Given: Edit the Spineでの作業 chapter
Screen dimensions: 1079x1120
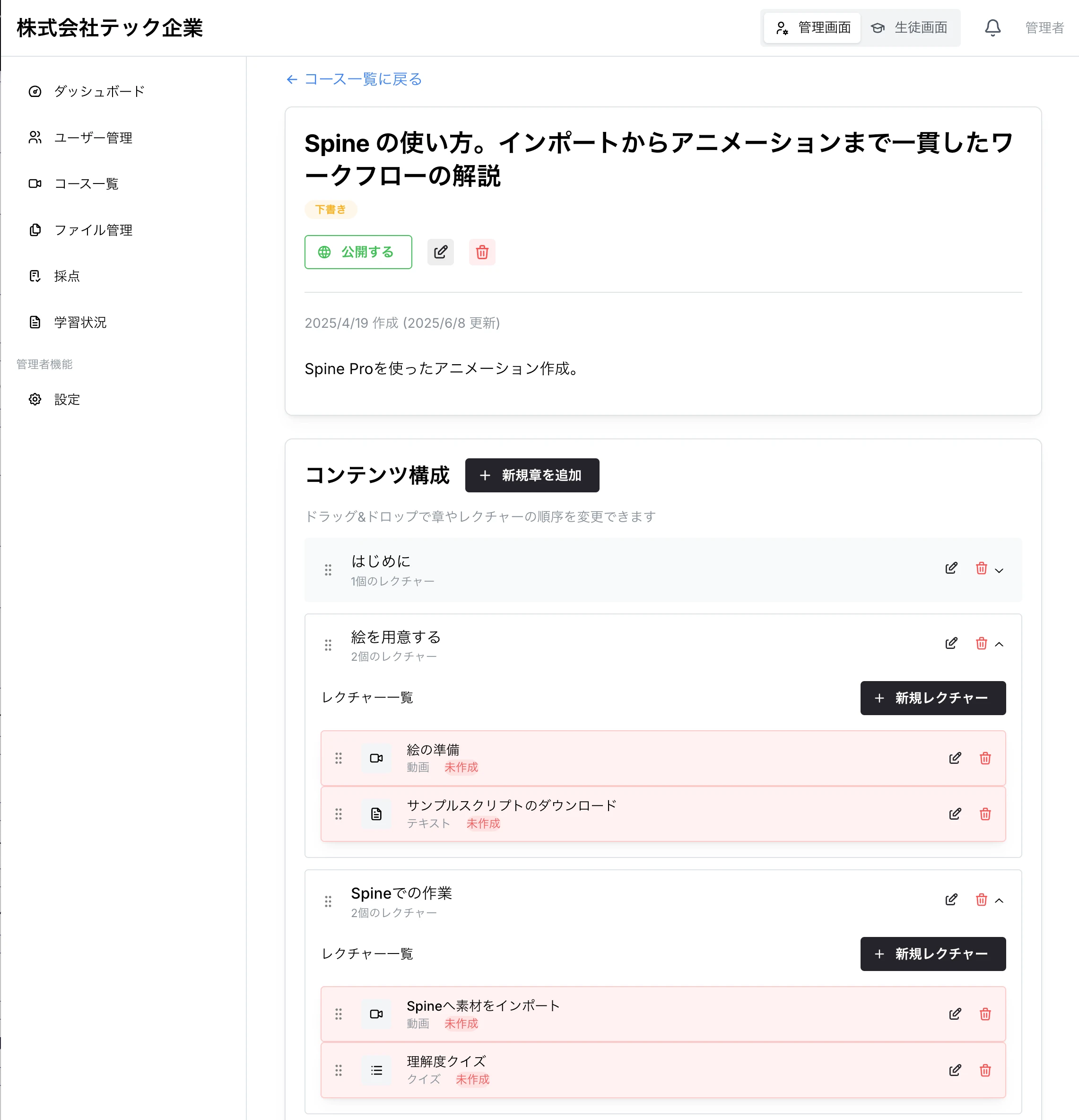Looking at the screenshot, I should coord(951,900).
